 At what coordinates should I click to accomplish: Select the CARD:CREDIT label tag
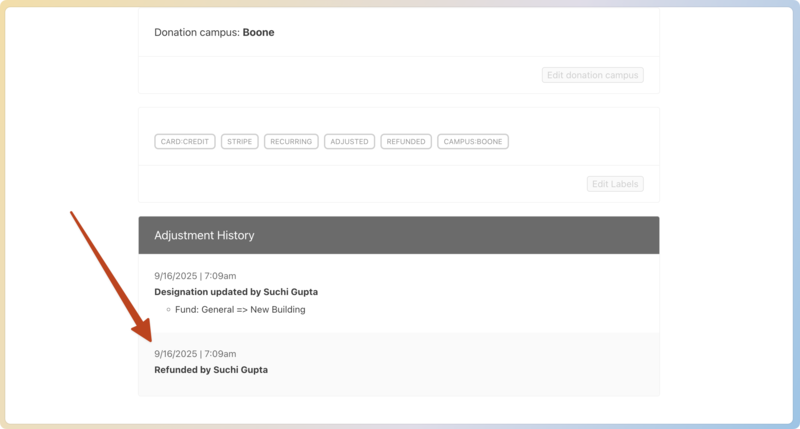(185, 142)
